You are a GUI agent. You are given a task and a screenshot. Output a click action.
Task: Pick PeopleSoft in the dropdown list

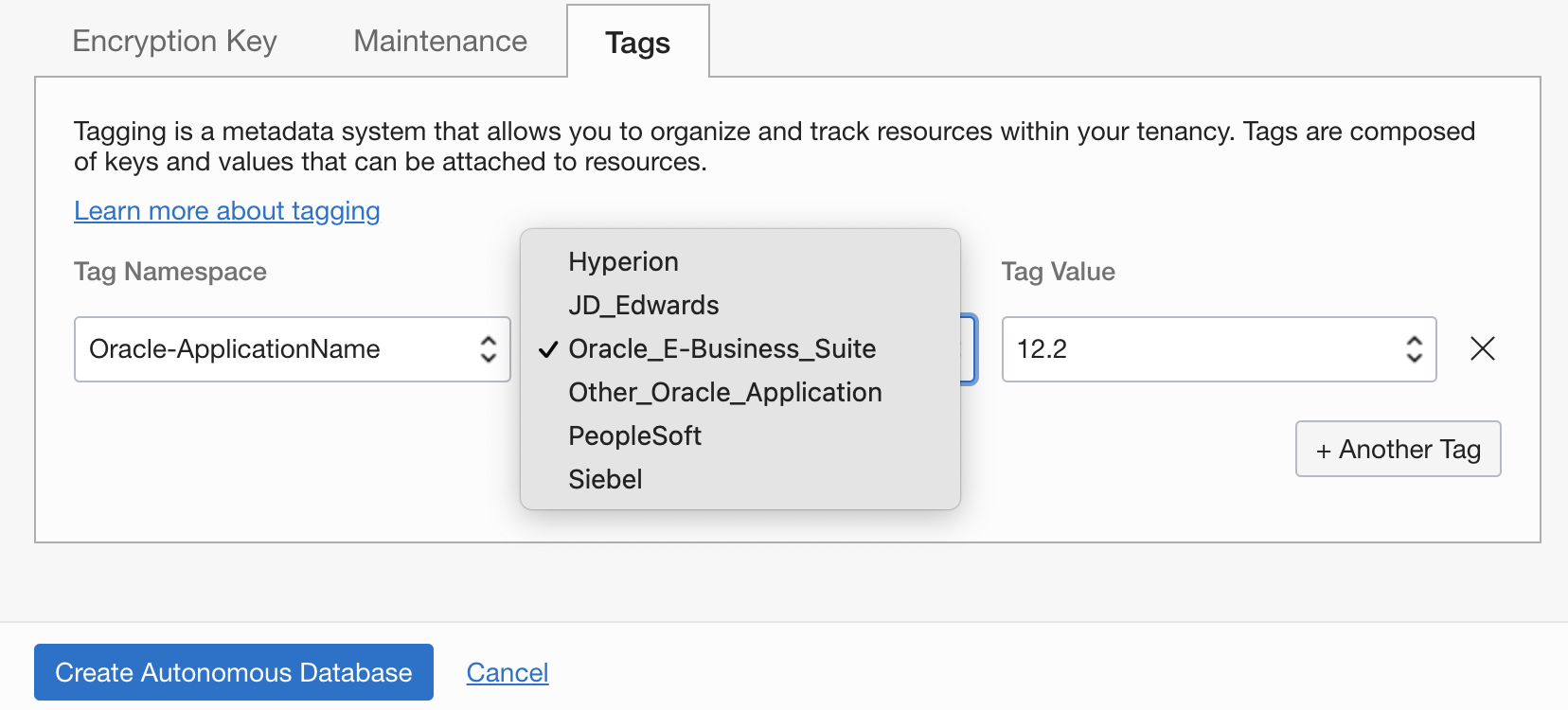tap(740, 435)
